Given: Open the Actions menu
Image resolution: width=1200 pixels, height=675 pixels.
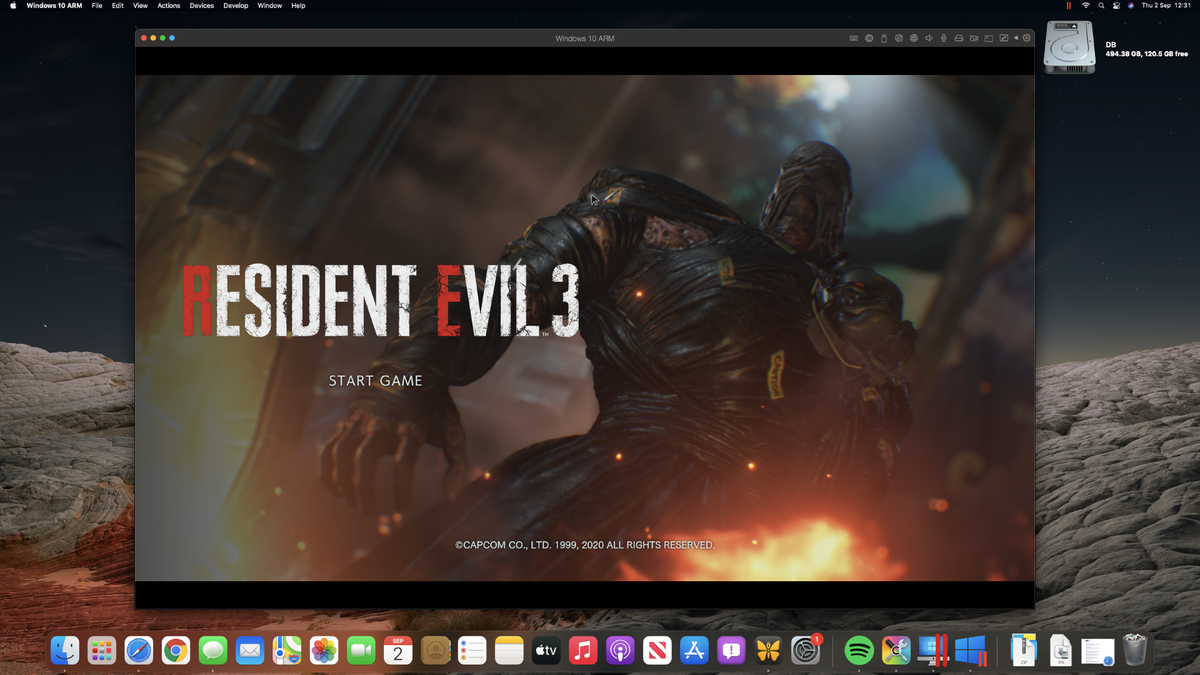Looking at the screenshot, I should [169, 5].
